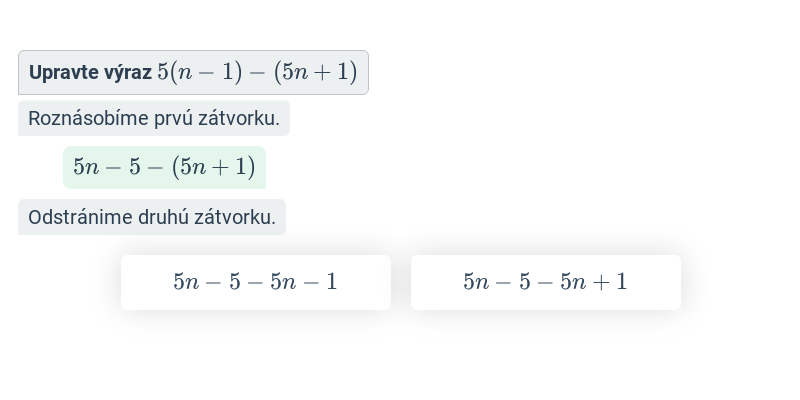Image resolution: width=800 pixels, height=400 pixels.
Task: Click the second step explanation text
Action: (x=152, y=217)
